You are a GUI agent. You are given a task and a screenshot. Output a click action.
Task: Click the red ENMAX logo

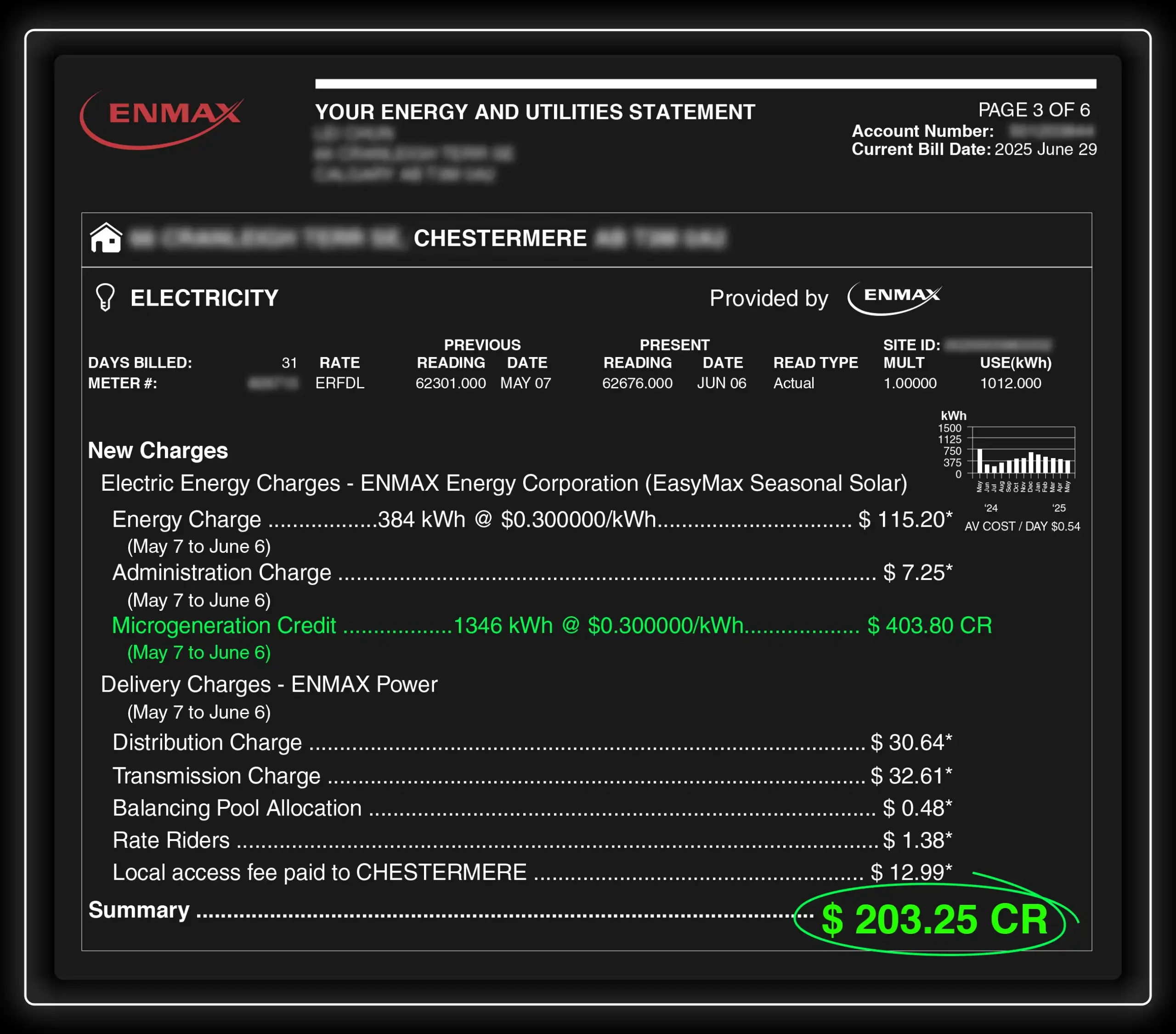[161, 120]
